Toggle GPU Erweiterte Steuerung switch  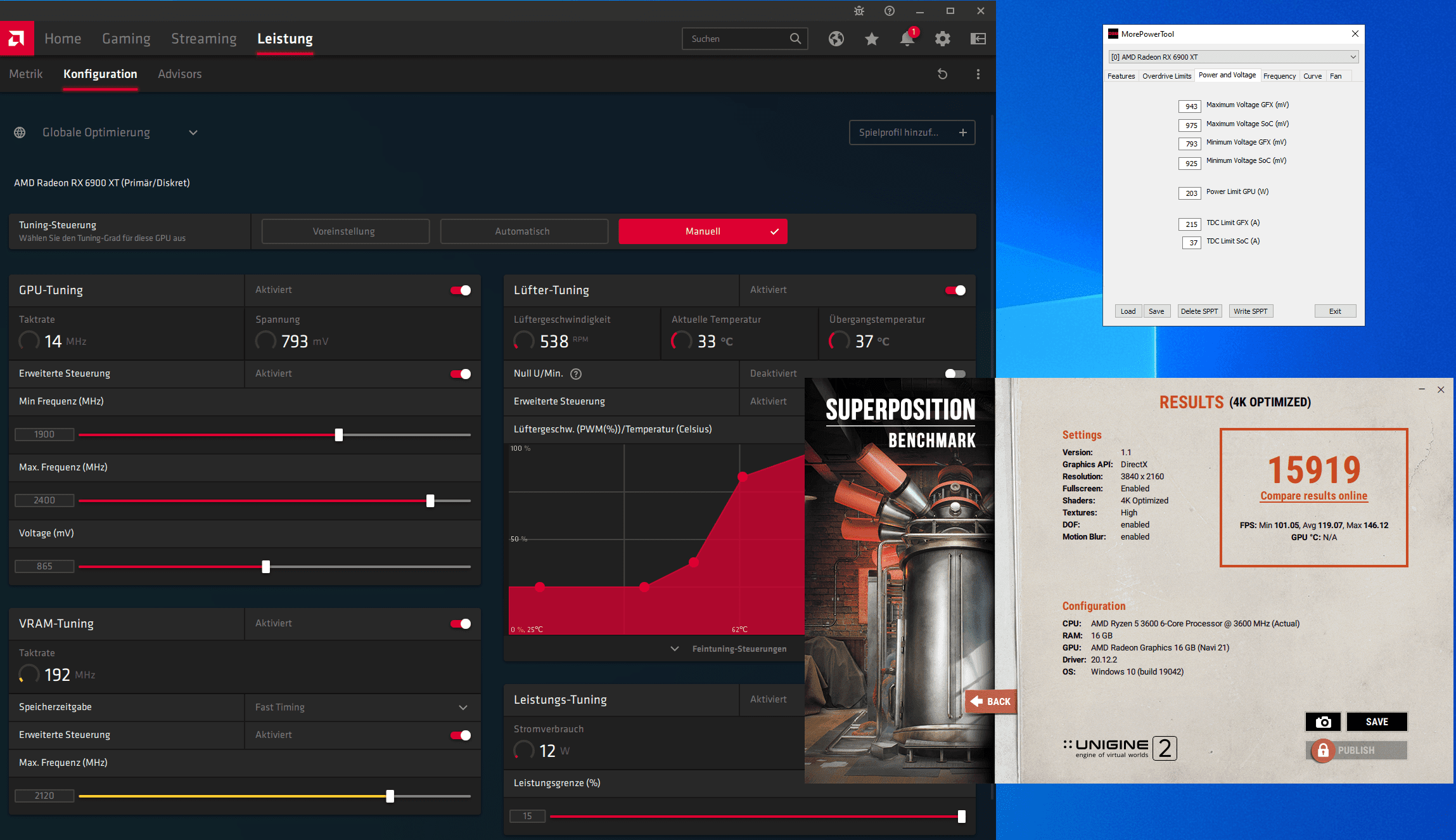[x=461, y=374]
